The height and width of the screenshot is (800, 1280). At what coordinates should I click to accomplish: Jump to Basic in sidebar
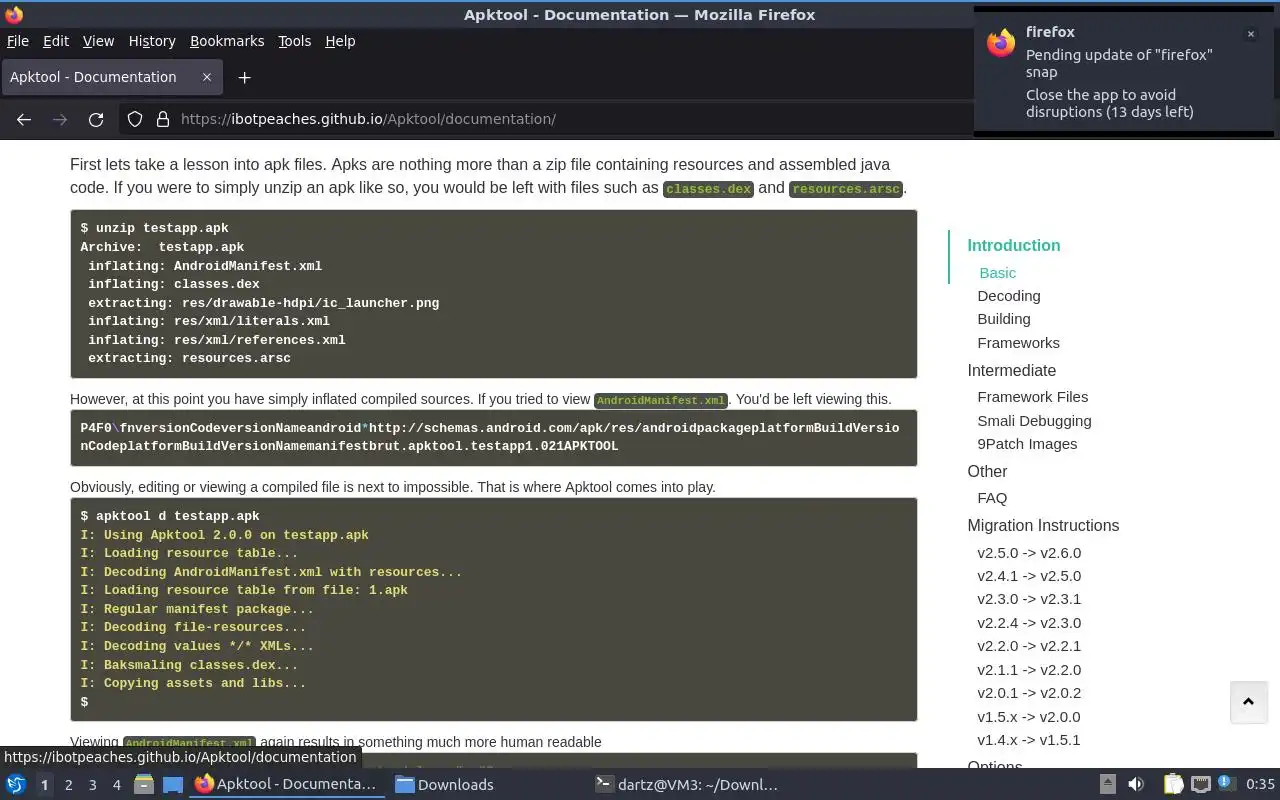click(997, 273)
